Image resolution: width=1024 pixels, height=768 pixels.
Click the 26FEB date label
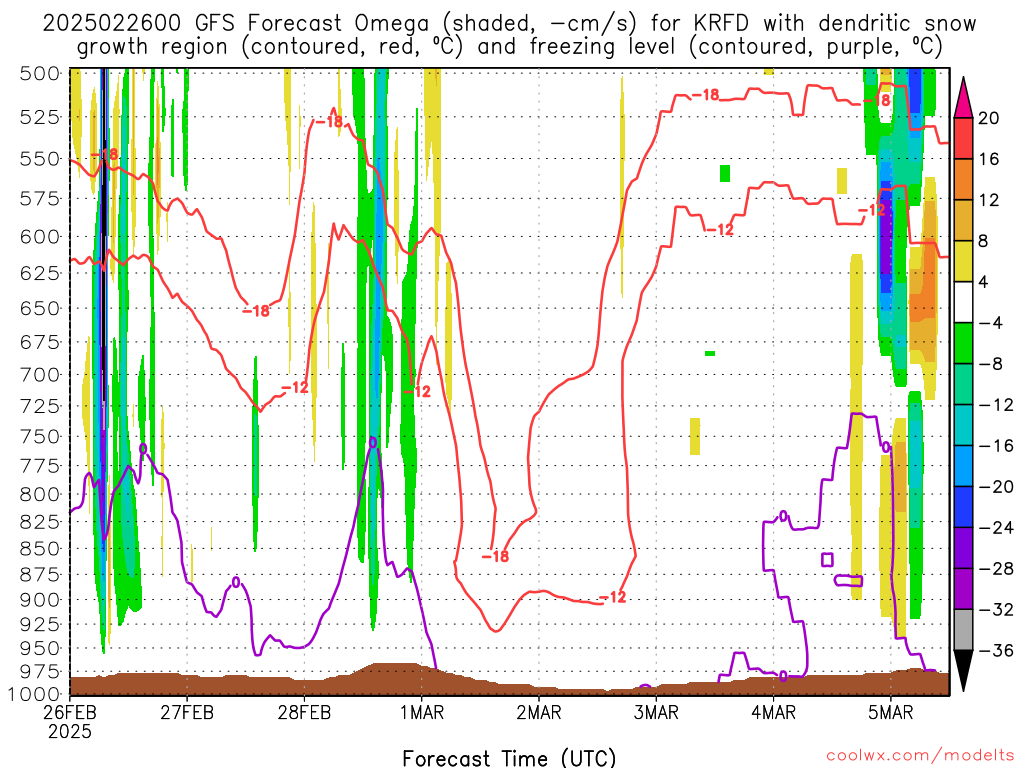[69, 712]
